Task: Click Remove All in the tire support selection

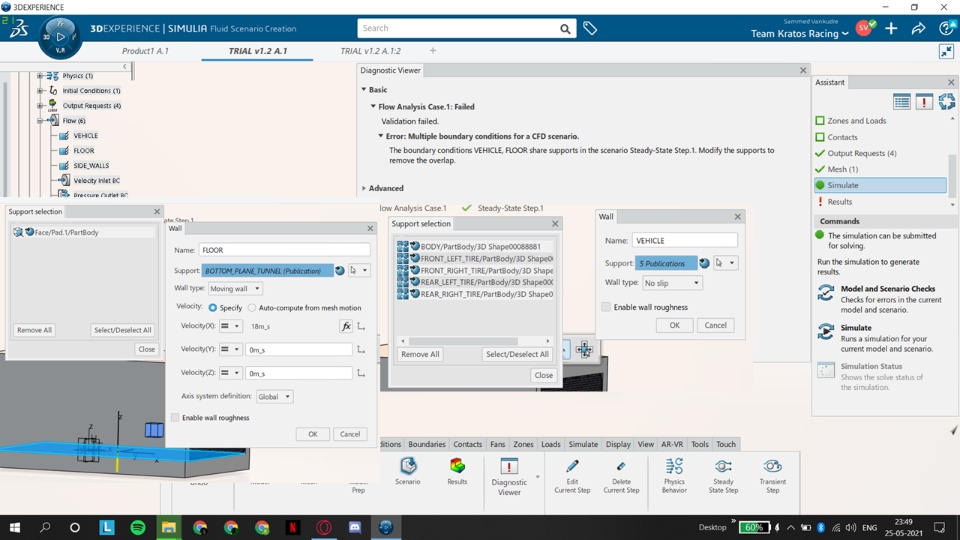Action: (x=420, y=354)
